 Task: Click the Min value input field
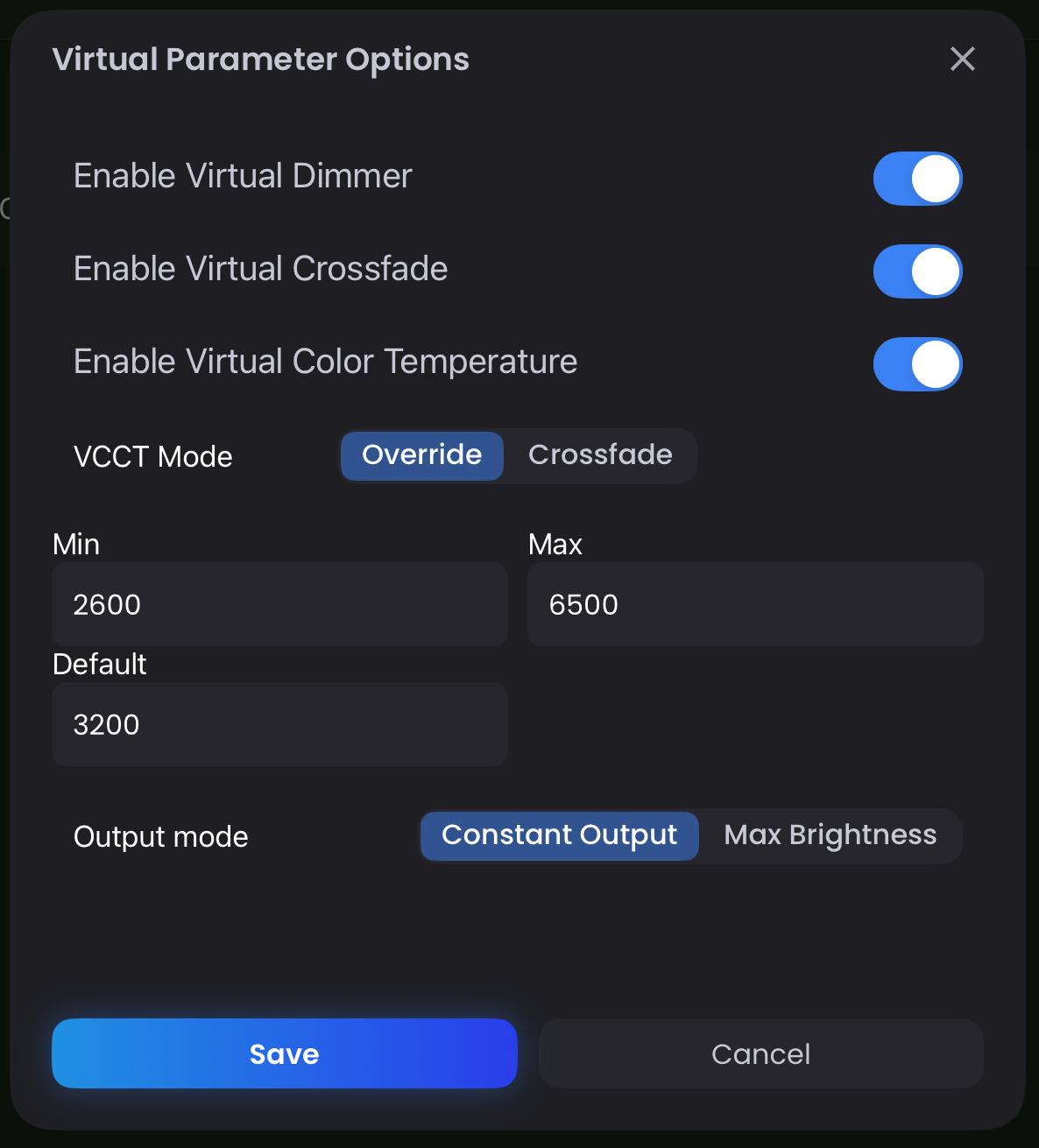pyautogui.click(x=279, y=604)
